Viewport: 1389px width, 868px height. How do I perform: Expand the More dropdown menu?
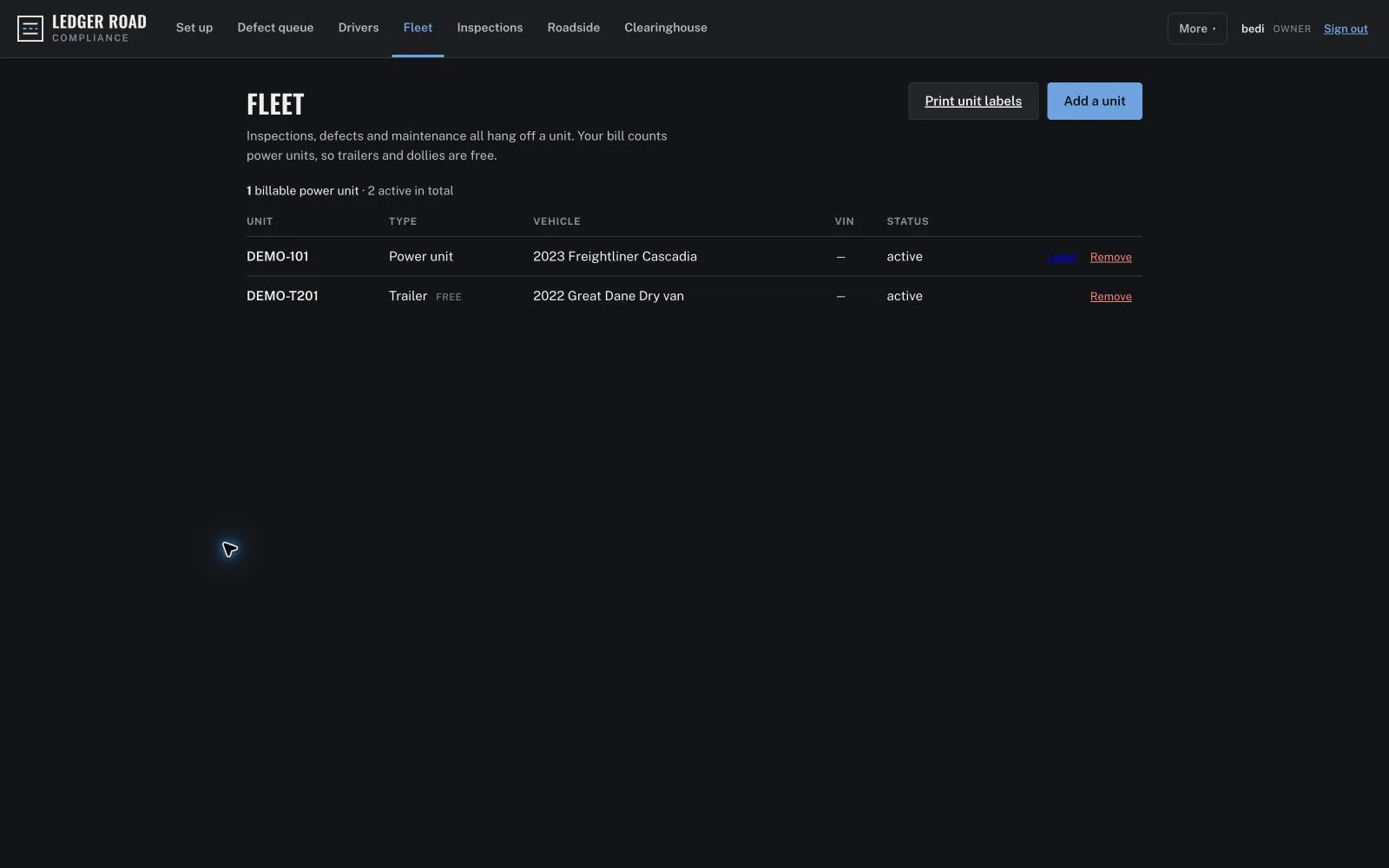pos(1197,29)
